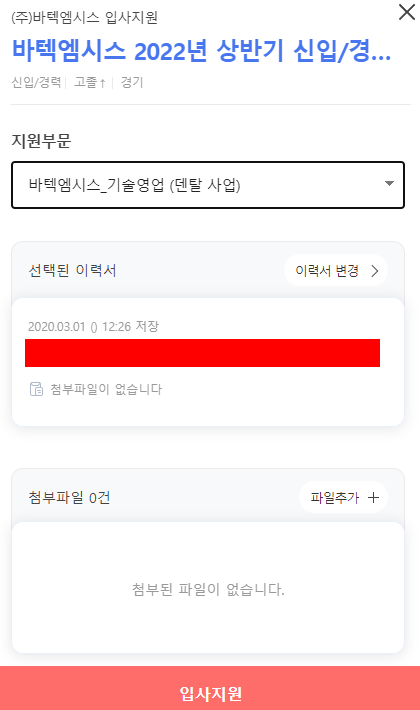
Task: Click the 첨부파일 0건 section header
Action: [x=69, y=498]
